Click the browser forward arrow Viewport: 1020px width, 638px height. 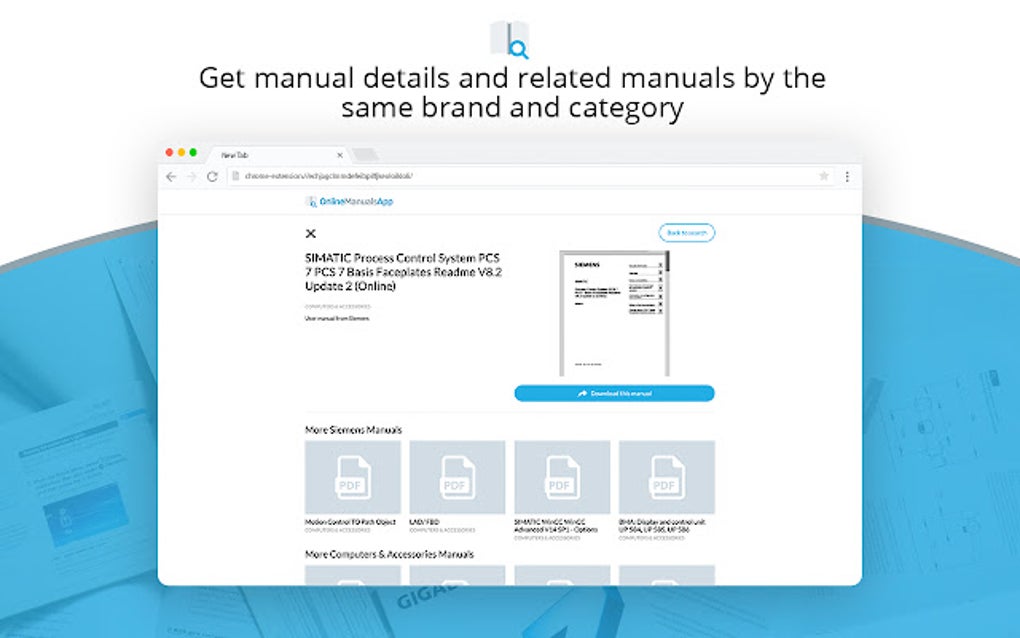(192, 175)
